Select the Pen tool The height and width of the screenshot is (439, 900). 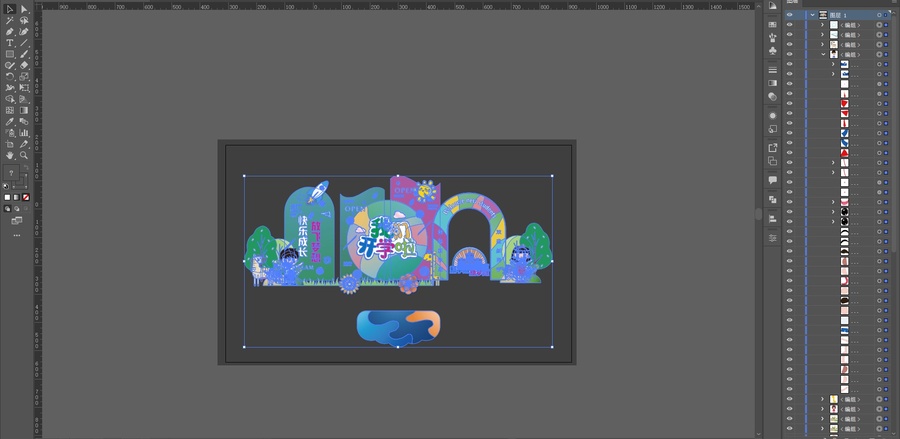tap(10, 32)
